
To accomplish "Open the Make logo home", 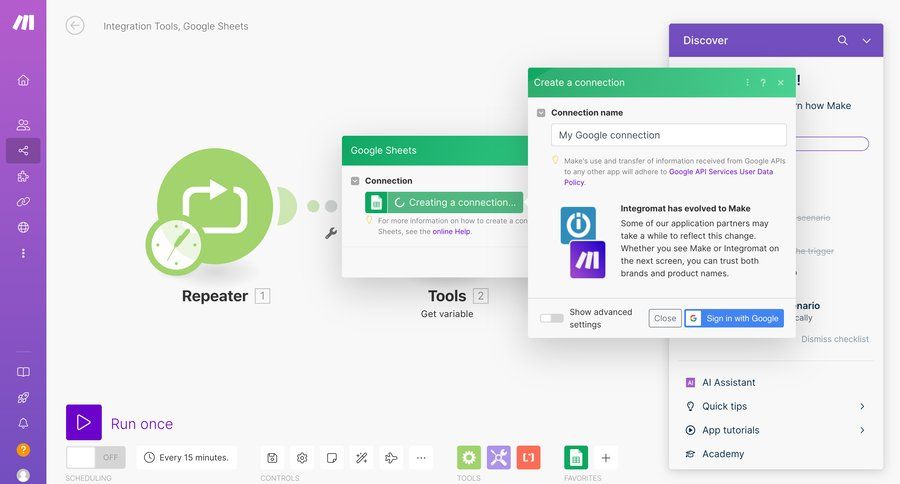I will click(24, 23).
